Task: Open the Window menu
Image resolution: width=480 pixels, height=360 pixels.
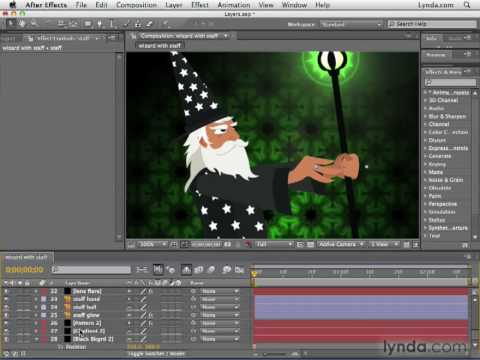Action: point(294,5)
